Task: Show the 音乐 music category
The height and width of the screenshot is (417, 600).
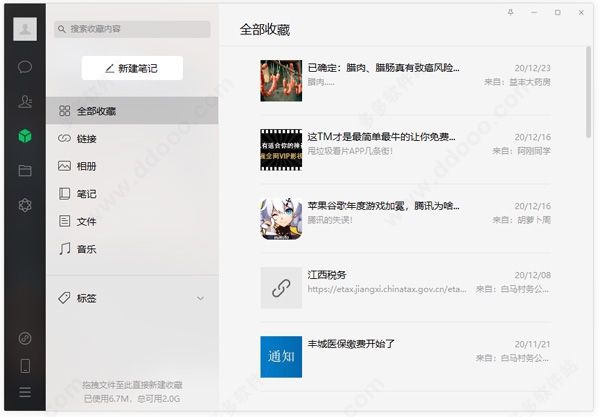Action: click(132, 249)
